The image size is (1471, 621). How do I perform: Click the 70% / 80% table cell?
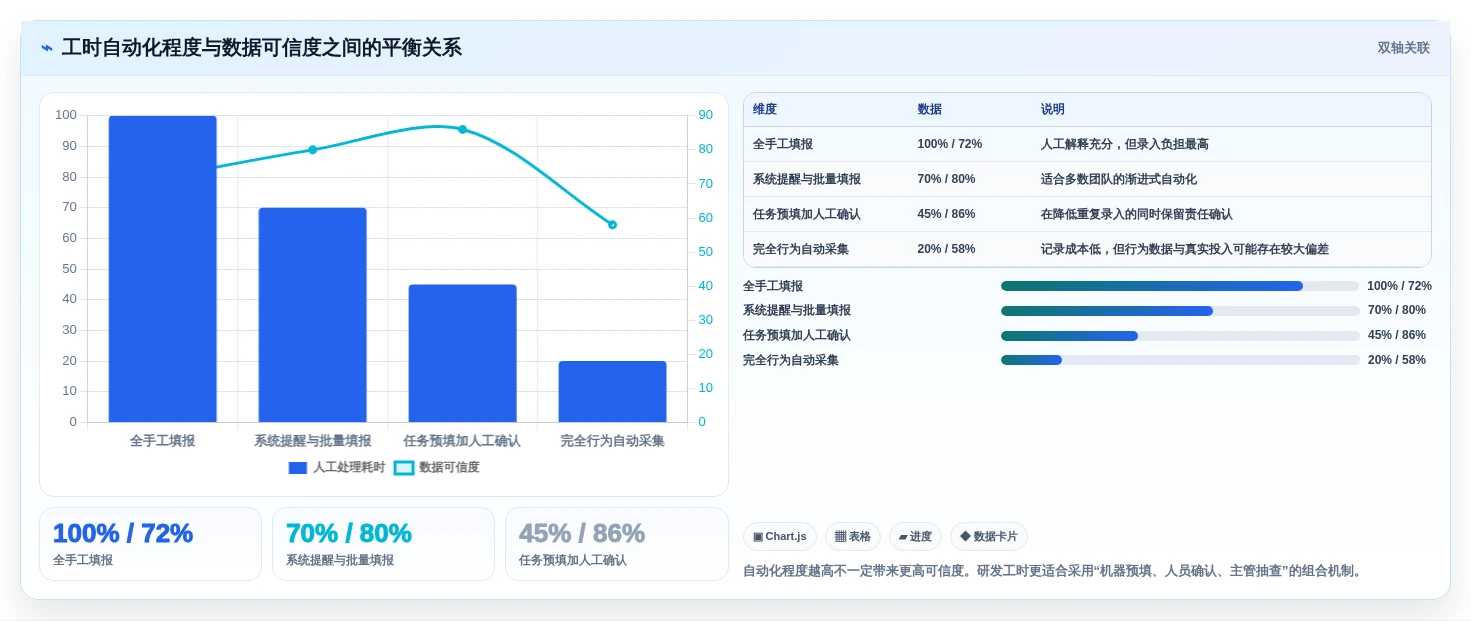(946, 179)
